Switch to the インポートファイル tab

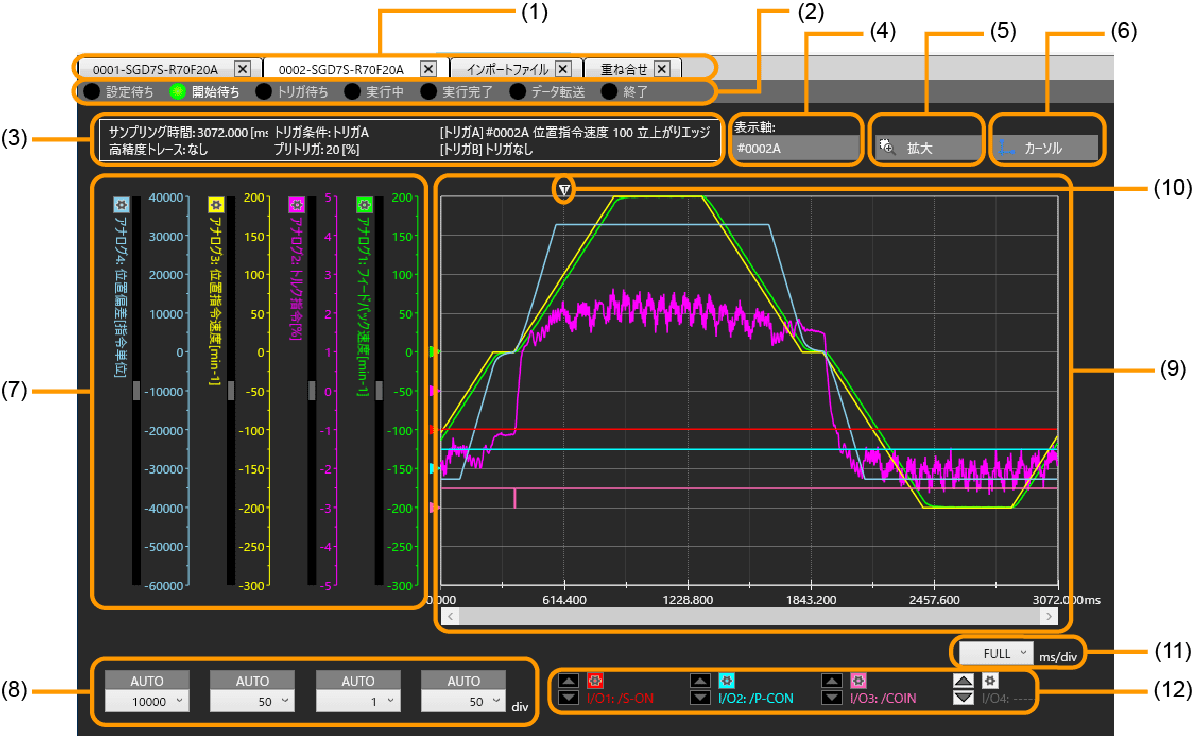pos(509,69)
